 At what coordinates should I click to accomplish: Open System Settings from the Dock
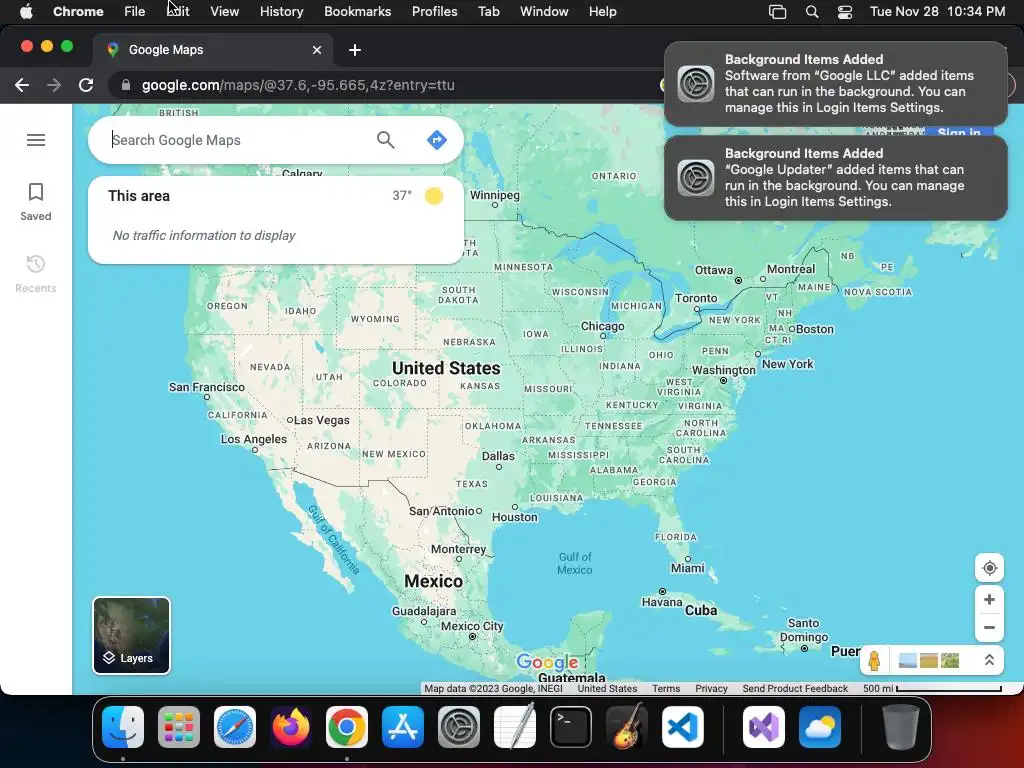point(458,727)
